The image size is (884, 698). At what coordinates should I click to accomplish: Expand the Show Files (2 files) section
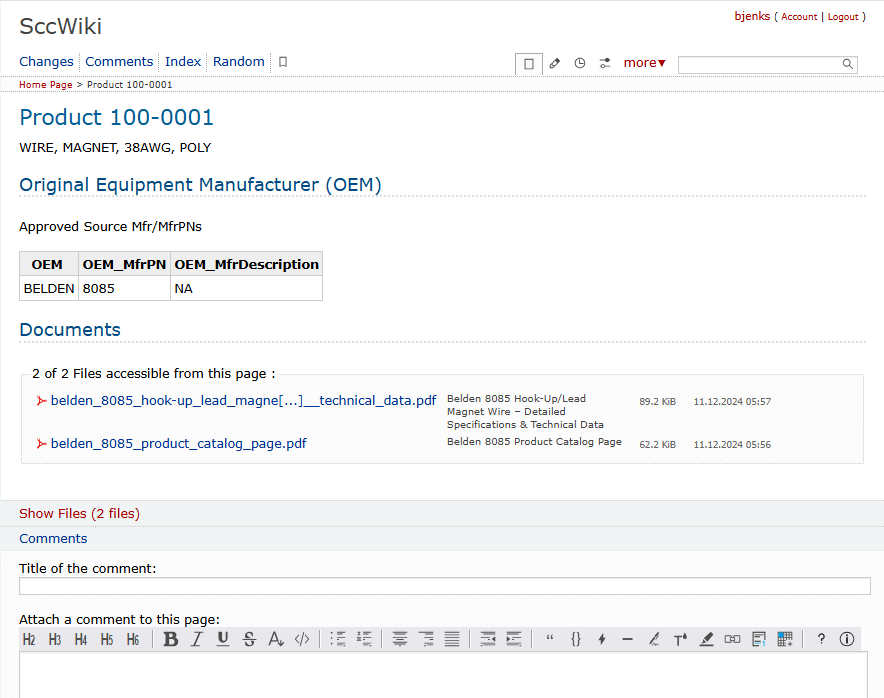point(79,513)
